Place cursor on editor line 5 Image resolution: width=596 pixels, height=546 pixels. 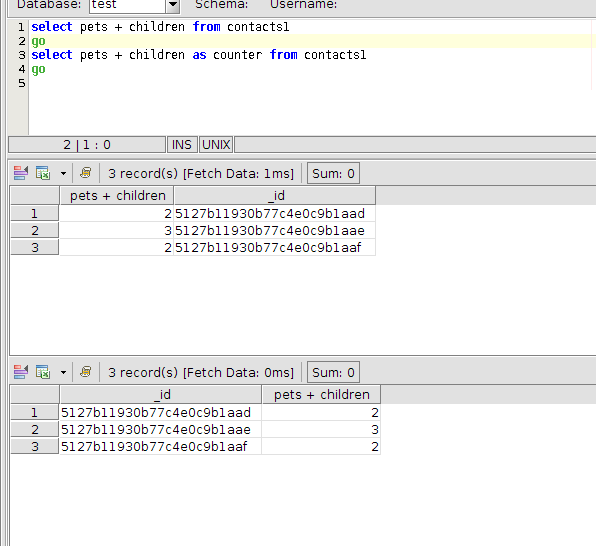click(x=310, y=83)
